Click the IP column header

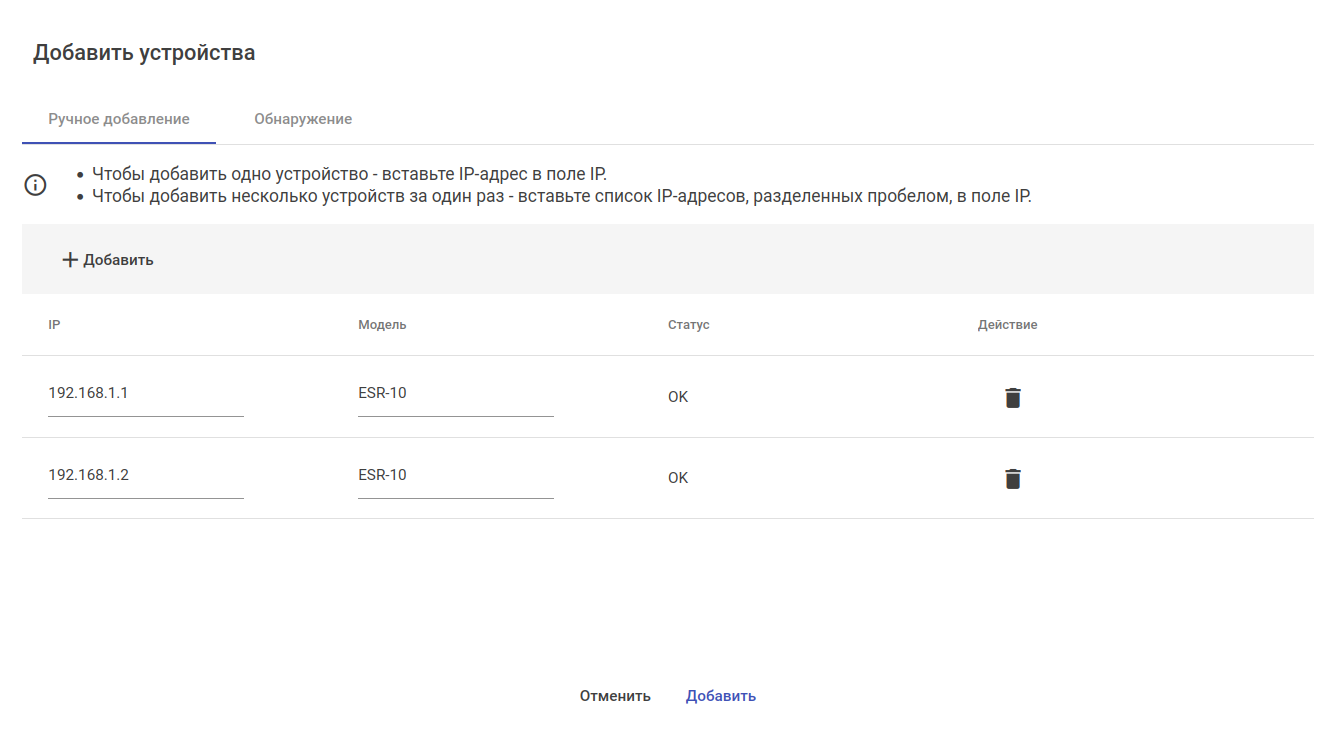tap(54, 325)
